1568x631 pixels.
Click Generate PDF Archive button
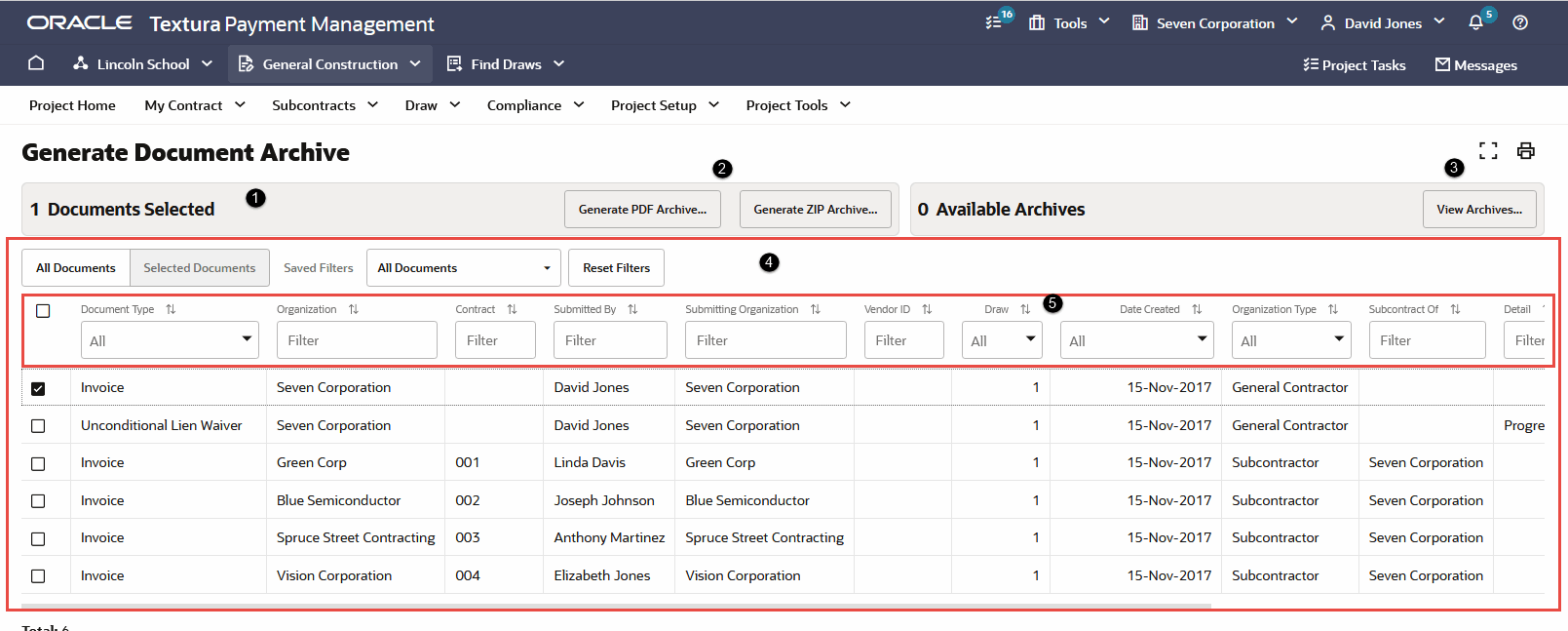point(642,209)
